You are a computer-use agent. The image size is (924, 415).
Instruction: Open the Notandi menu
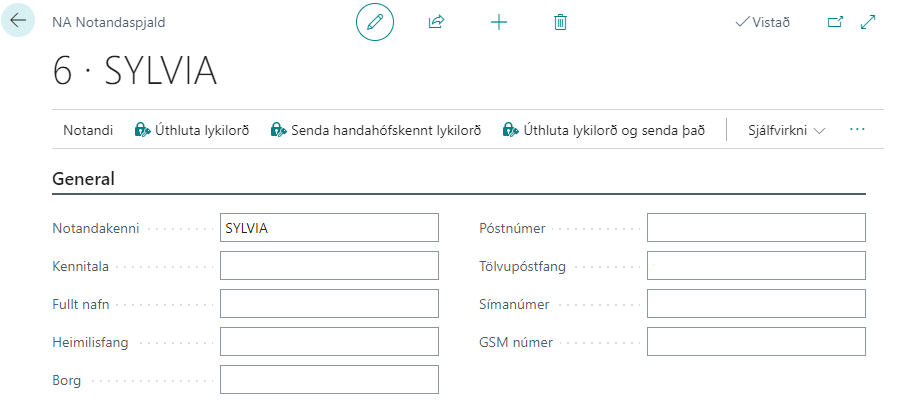pos(88,130)
